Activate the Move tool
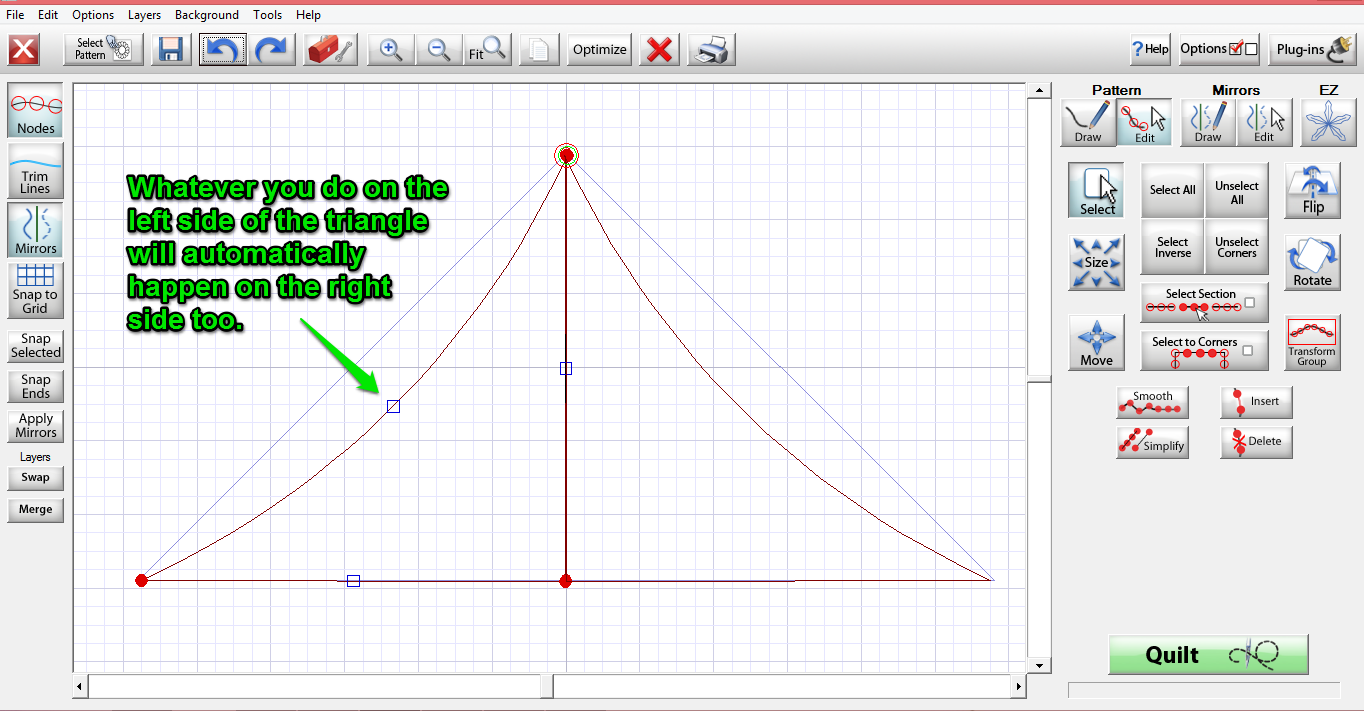The width and height of the screenshot is (1364, 711). 1097,343
